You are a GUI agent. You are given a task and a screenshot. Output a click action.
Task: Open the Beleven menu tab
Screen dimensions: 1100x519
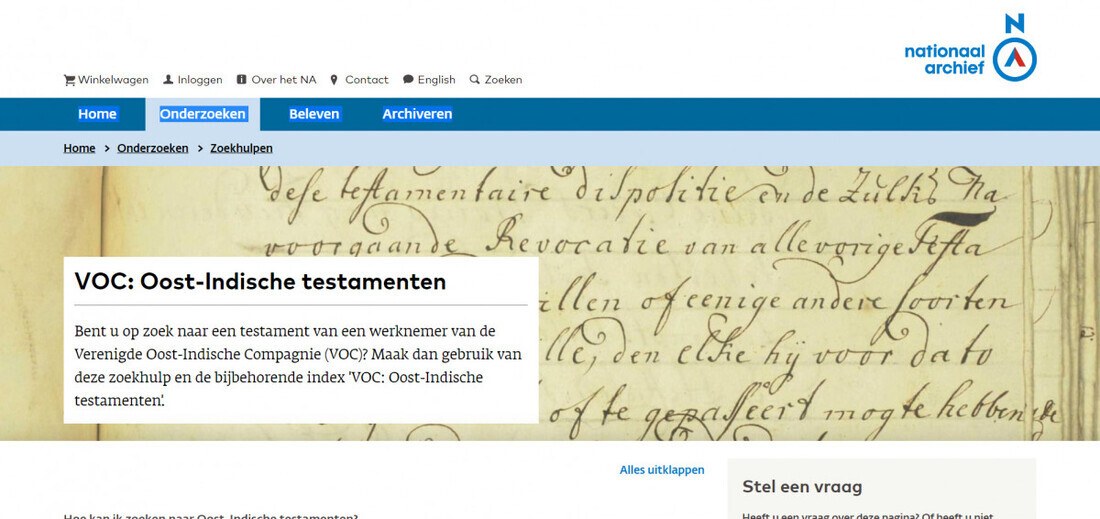pos(314,114)
